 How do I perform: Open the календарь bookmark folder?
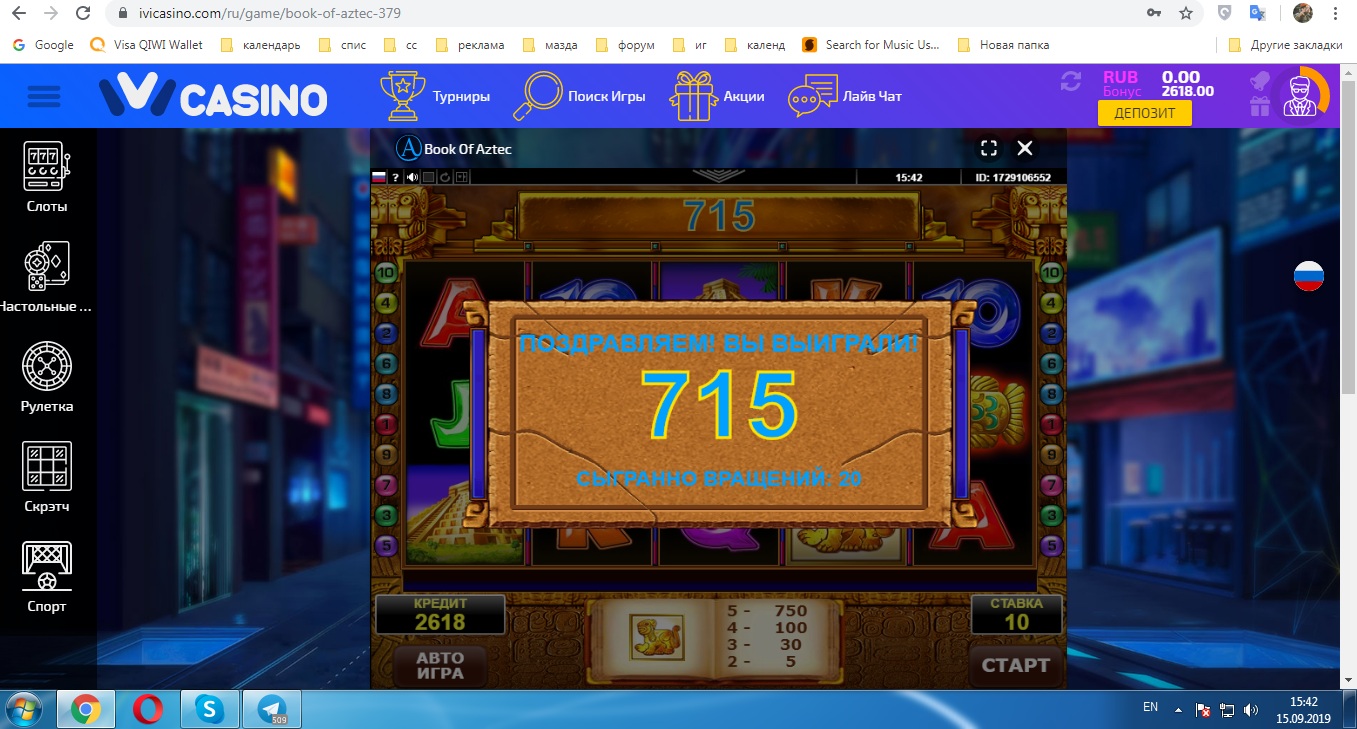click(259, 45)
